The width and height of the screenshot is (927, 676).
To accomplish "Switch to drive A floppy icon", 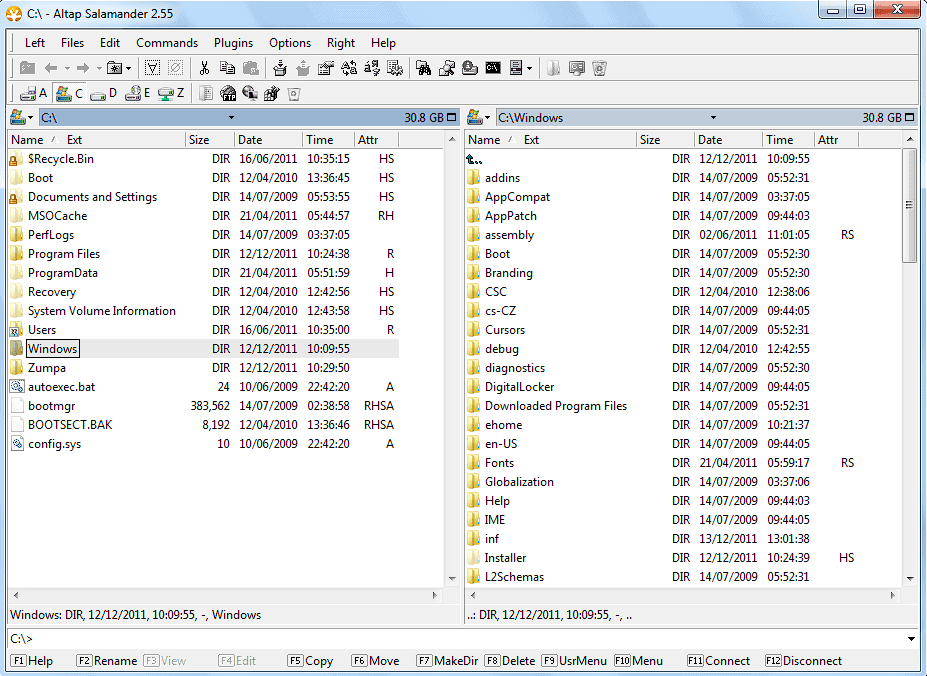I will tap(33, 93).
